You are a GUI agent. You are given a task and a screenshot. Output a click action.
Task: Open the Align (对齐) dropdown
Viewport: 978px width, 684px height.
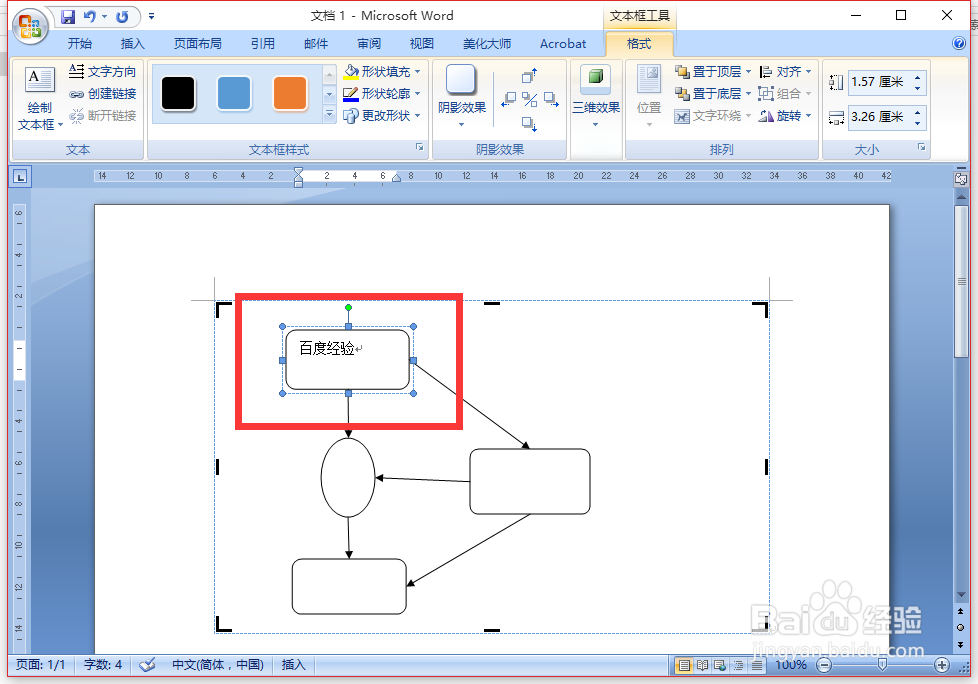(x=787, y=71)
